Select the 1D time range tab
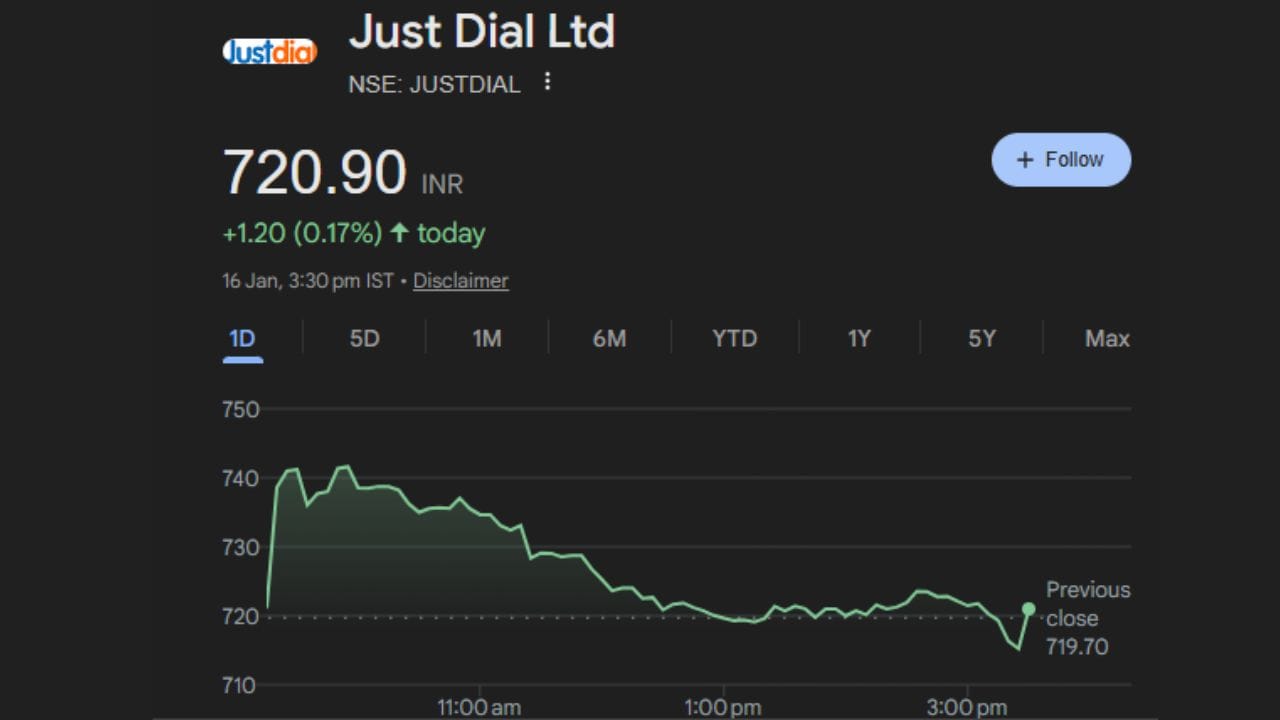 [x=242, y=339]
